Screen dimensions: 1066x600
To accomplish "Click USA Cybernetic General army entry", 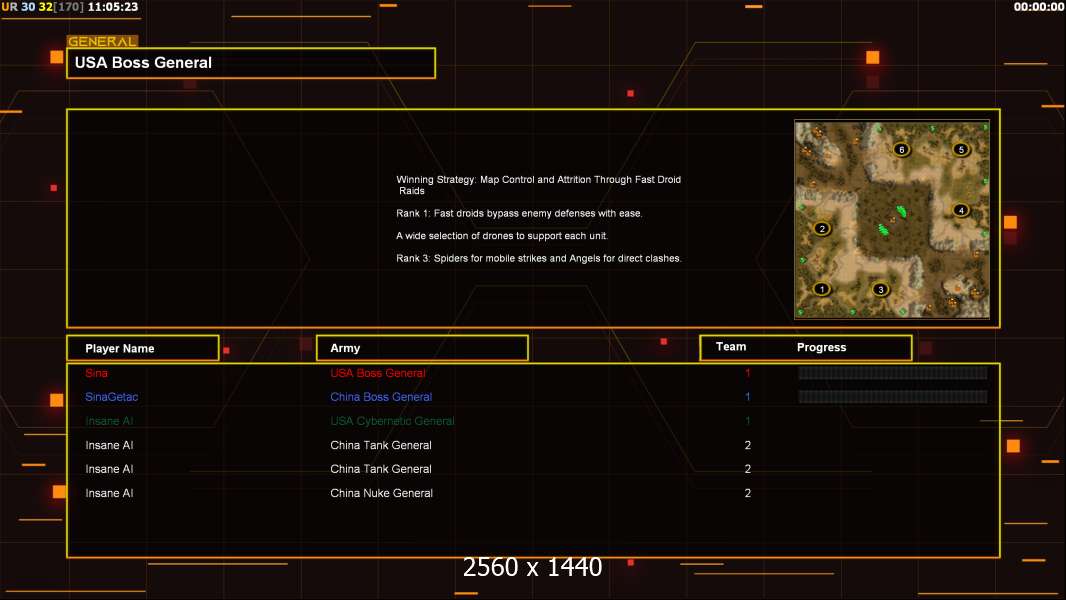I will 392,421.
